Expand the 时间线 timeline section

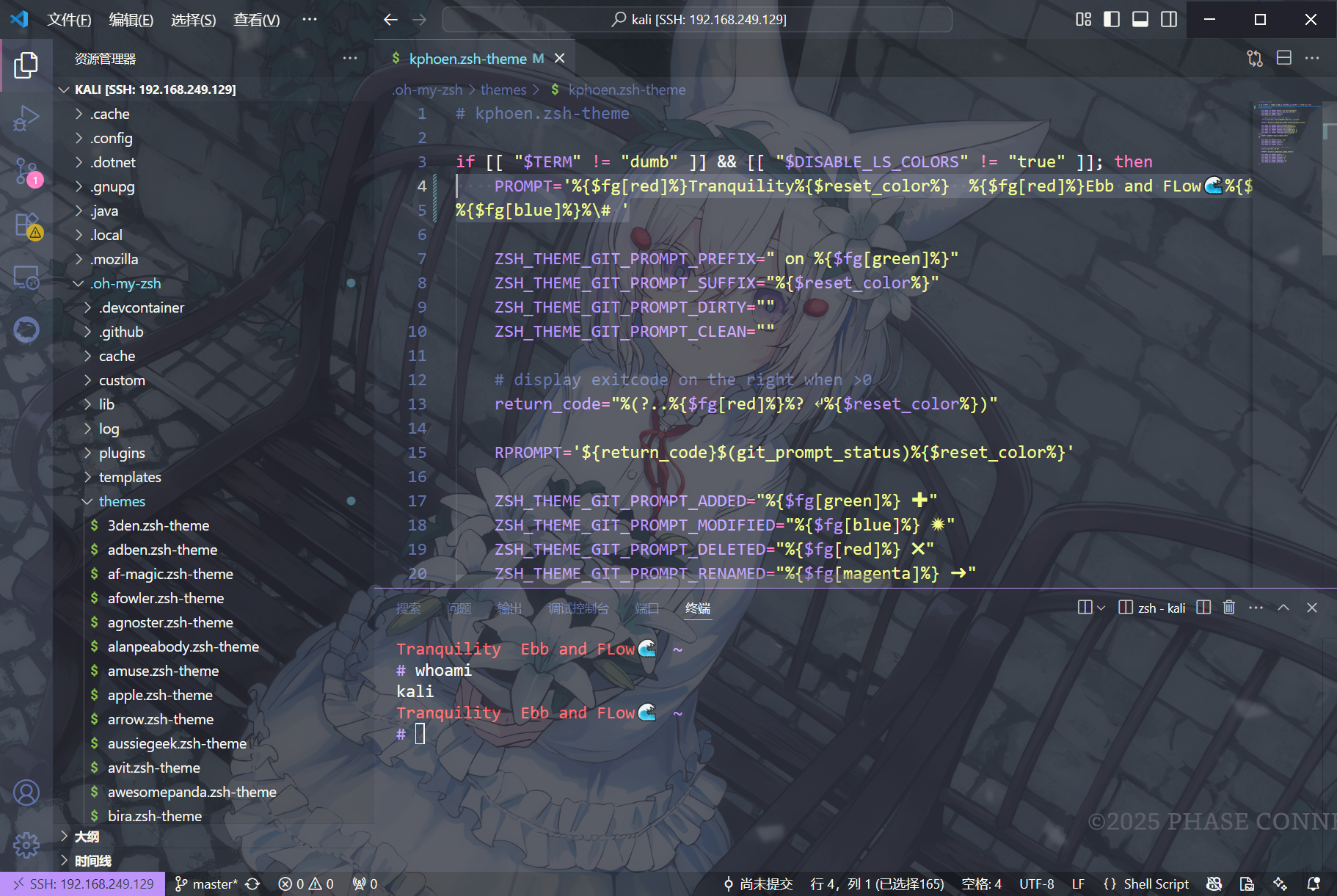[214, 861]
